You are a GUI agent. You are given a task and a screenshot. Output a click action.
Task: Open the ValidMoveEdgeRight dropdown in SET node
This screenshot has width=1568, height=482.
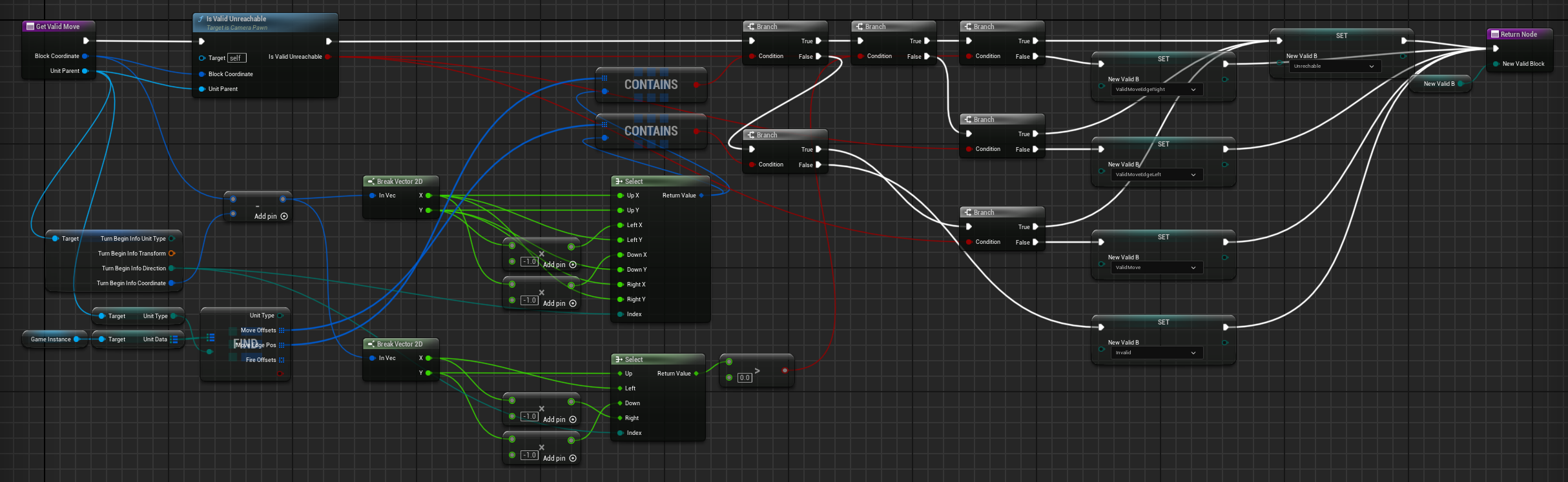(x=1155, y=90)
